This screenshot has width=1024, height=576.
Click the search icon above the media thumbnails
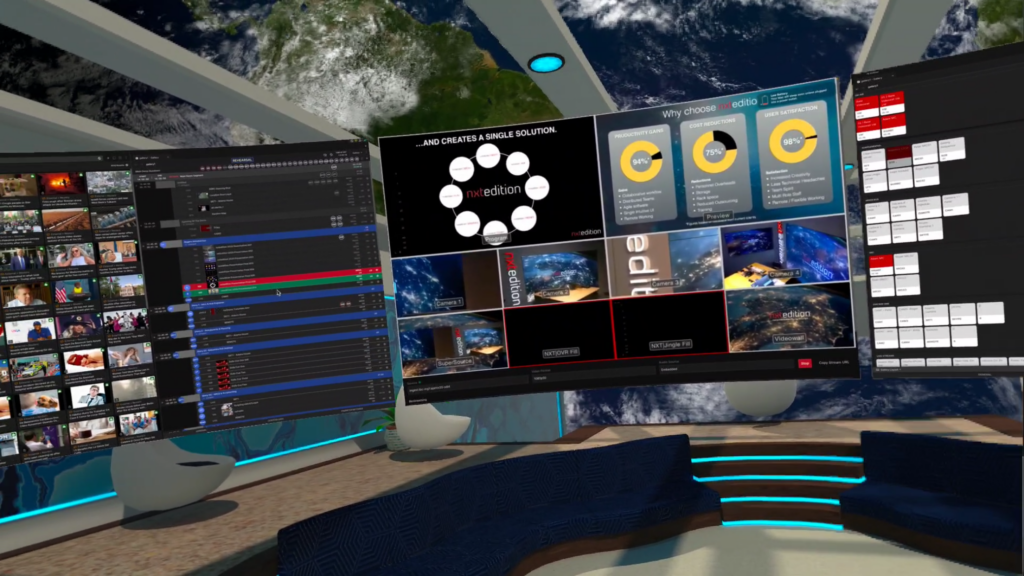[x=99, y=158]
